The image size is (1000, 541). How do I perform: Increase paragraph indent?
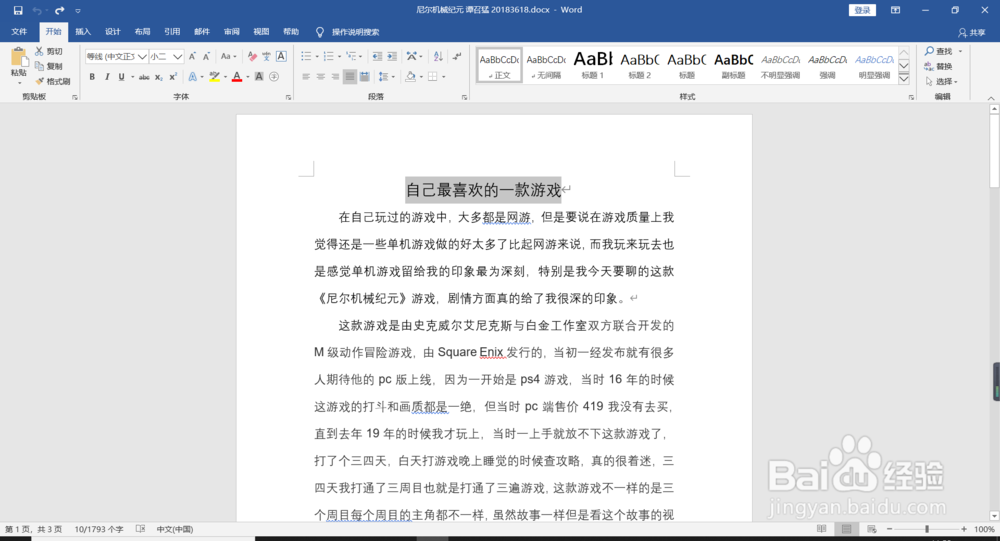(392, 56)
